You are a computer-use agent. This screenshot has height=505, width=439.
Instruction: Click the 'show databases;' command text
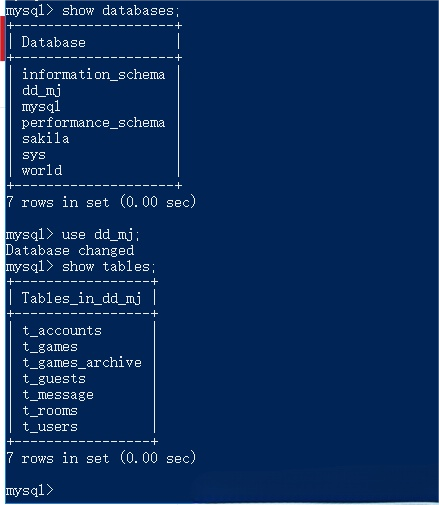click(121, 11)
